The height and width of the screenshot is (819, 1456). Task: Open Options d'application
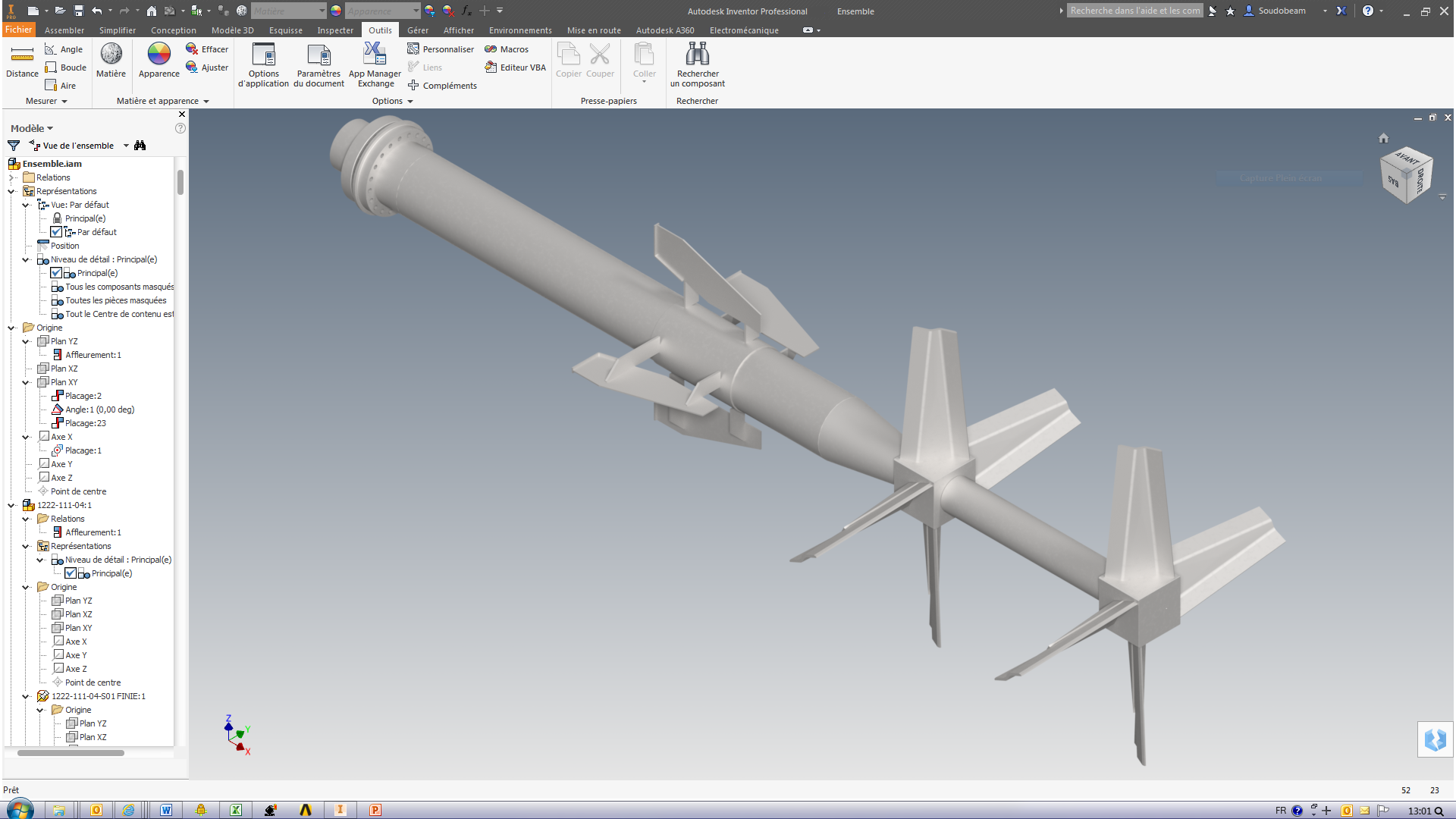(x=263, y=65)
